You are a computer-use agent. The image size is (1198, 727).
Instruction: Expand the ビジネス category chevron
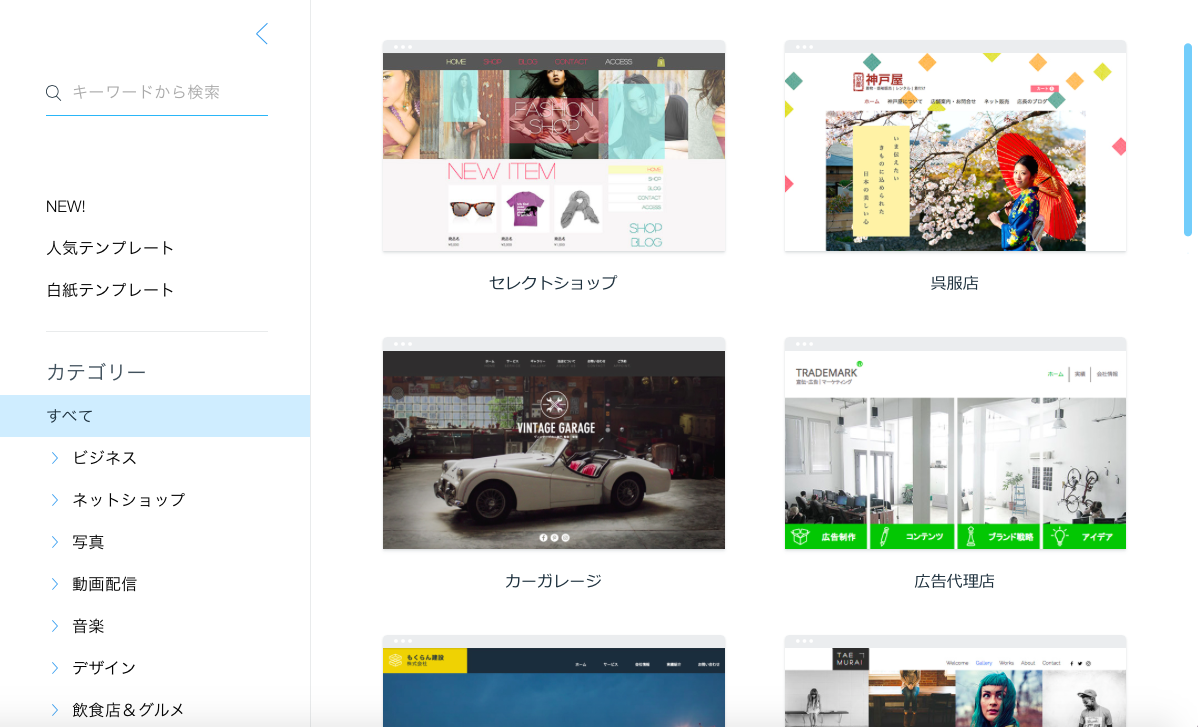coord(55,458)
